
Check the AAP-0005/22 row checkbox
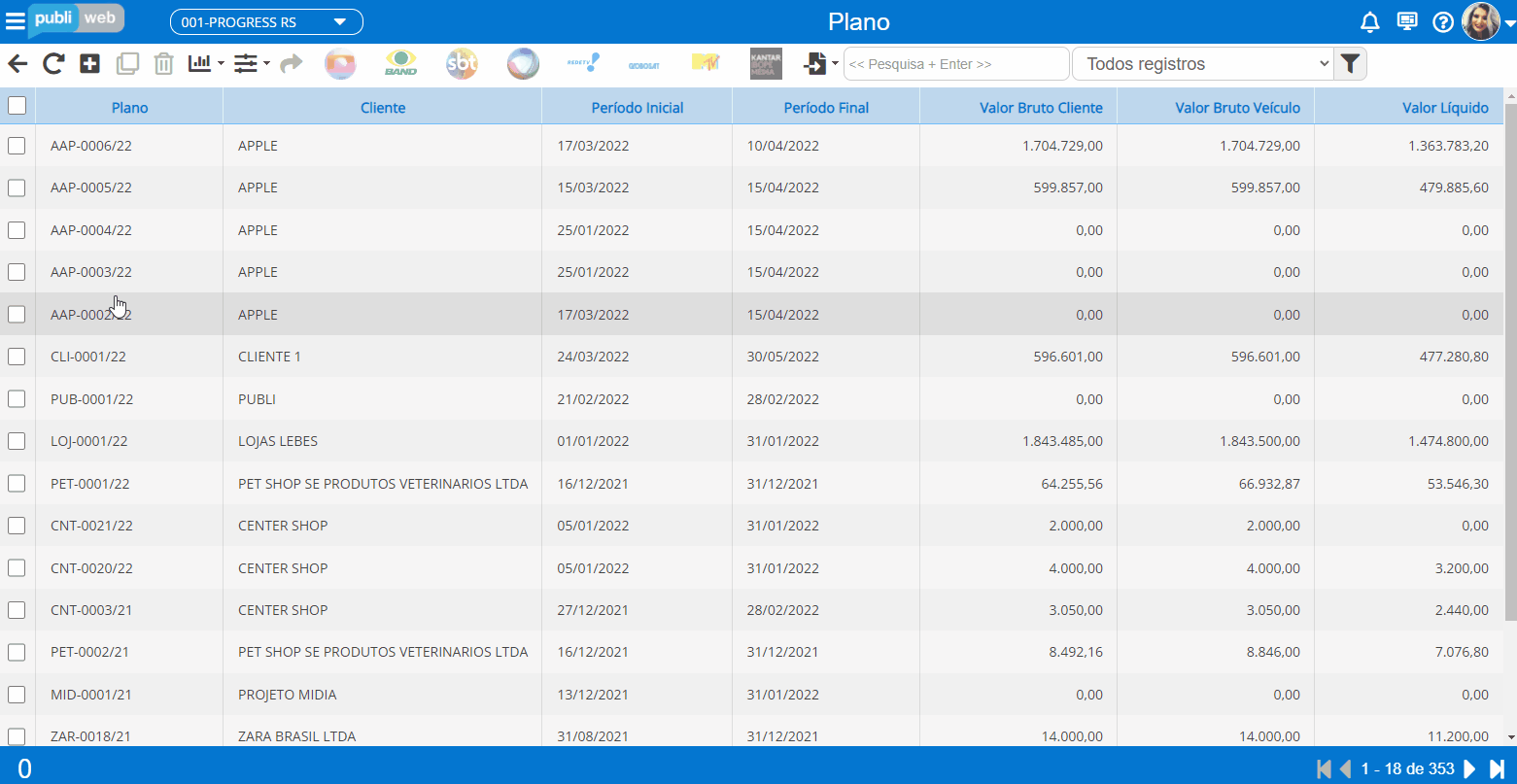coord(17,187)
